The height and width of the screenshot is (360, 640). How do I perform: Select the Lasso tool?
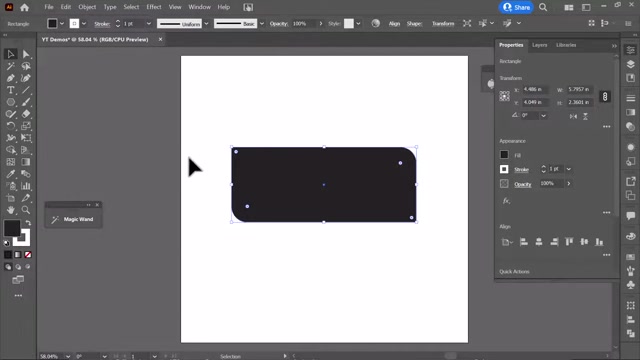[26, 66]
